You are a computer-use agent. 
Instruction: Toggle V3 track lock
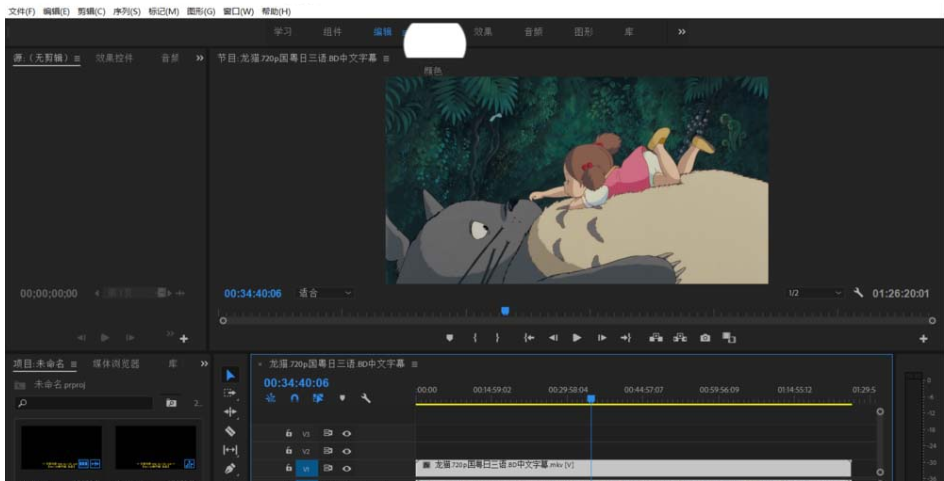point(289,433)
